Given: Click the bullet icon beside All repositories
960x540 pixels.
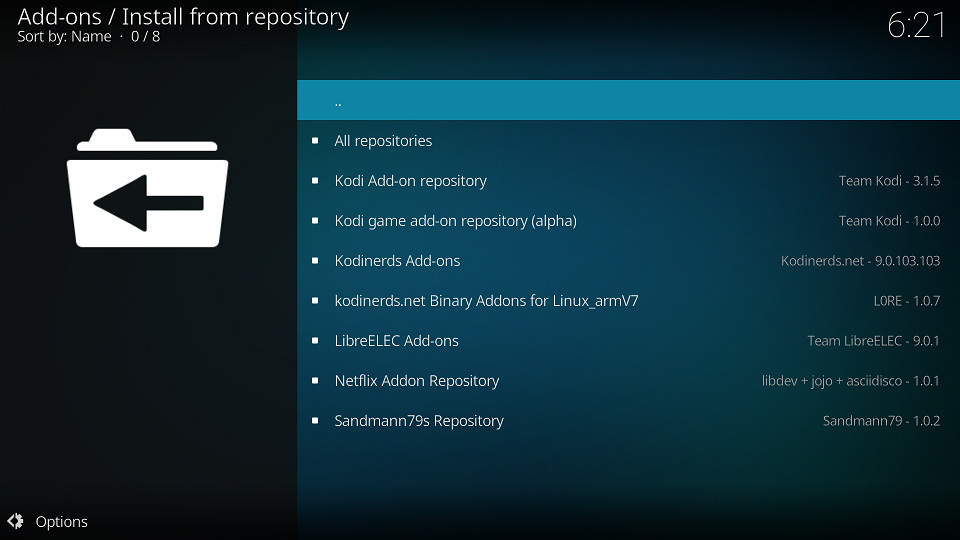Looking at the screenshot, I should coord(315,141).
